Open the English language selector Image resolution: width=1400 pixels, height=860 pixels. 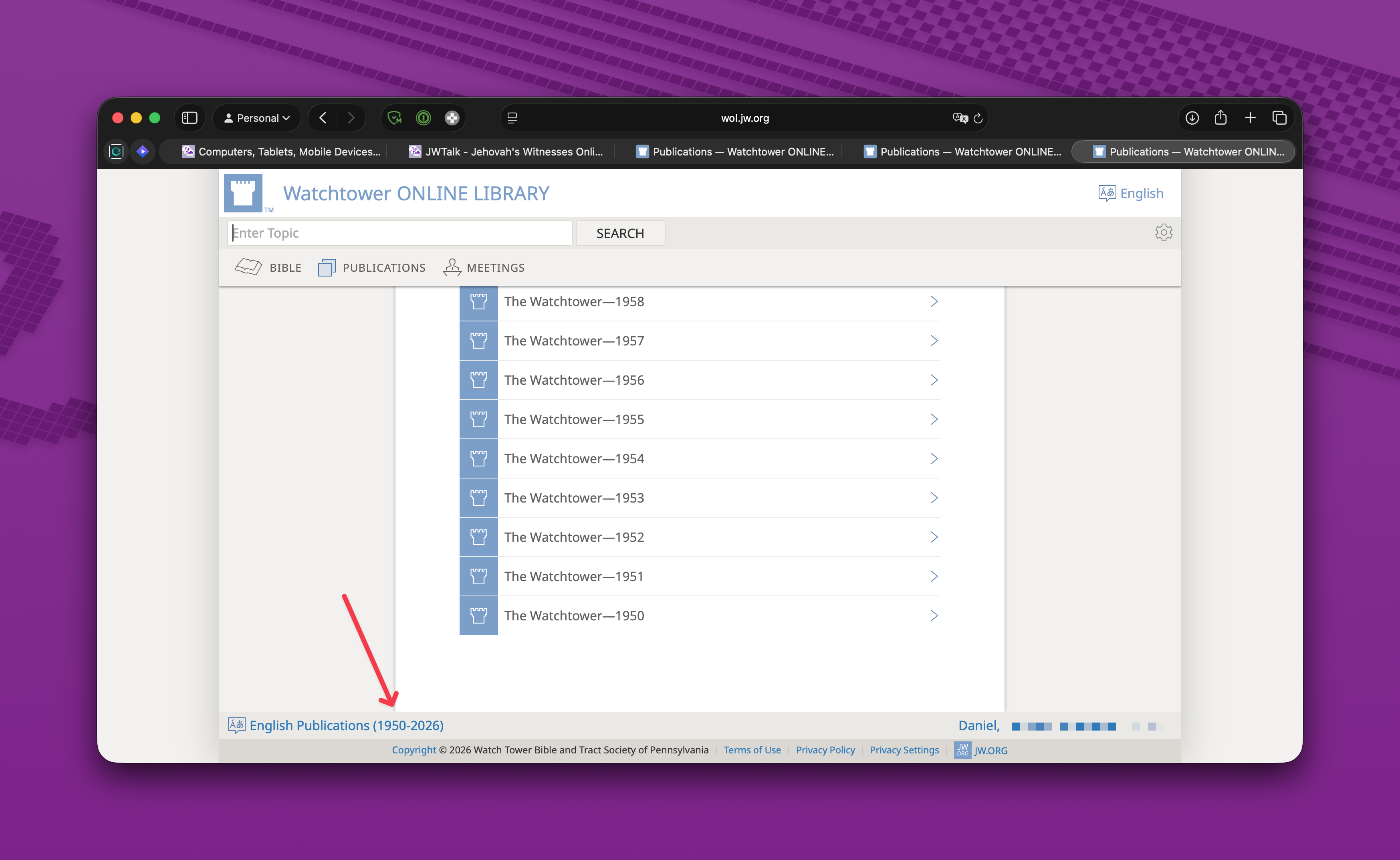click(1130, 194)
